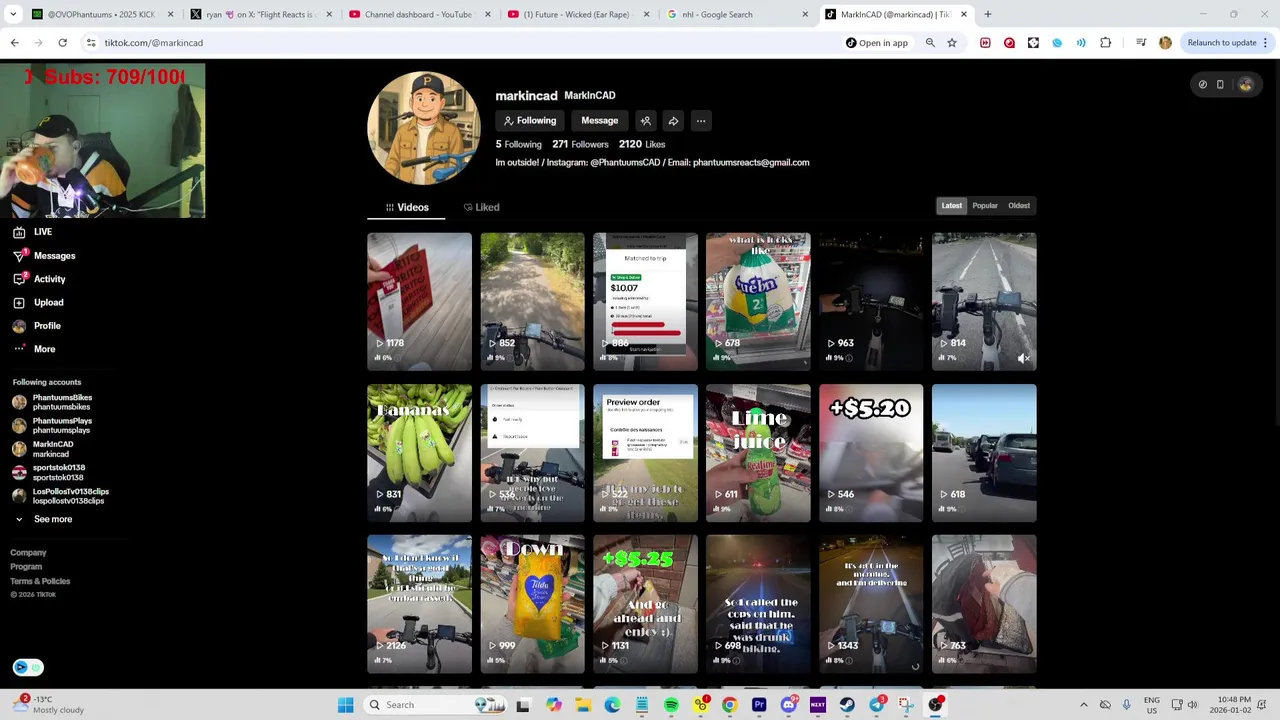This screenshot has height=720, width=1280.
Task: Click the Message button
Action: [600, 121]
